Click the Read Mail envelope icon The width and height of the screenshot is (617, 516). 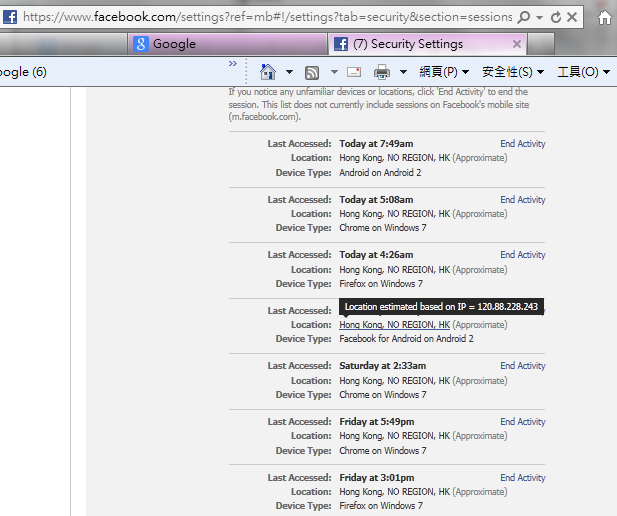click(354, 72)
